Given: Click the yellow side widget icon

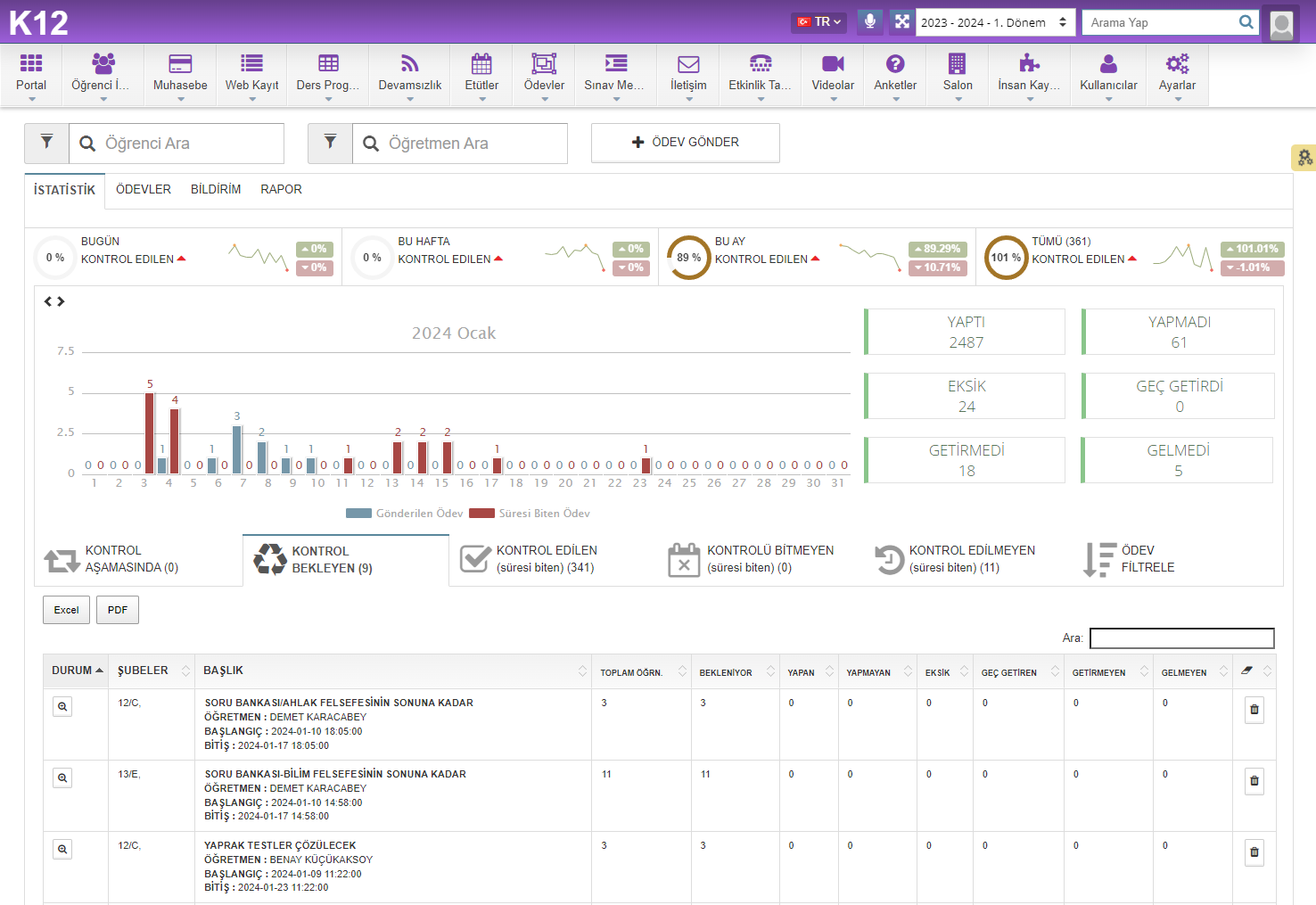Looking at the screenshot, I should 1304,158.
